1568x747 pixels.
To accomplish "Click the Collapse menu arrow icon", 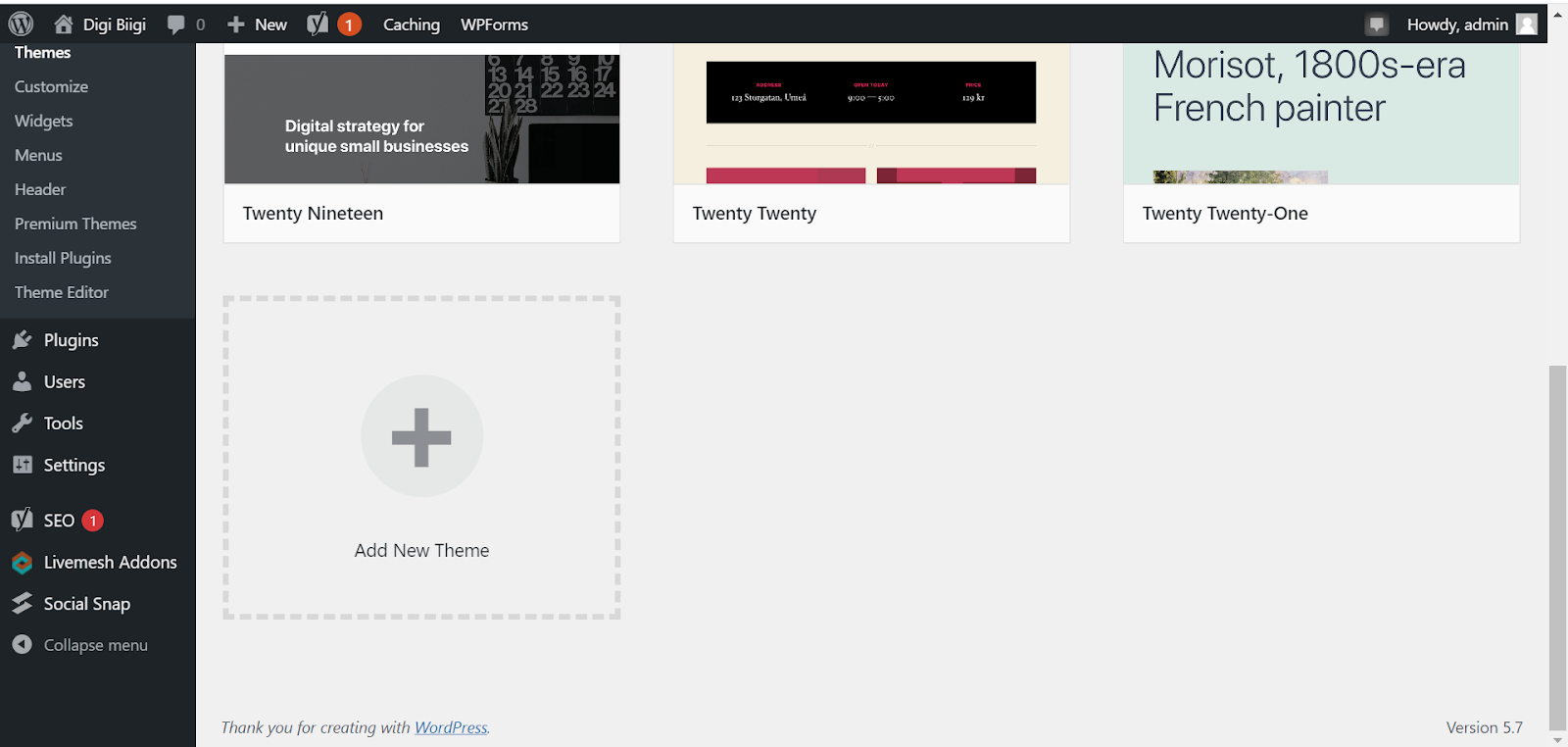I will tap(22, 645).
